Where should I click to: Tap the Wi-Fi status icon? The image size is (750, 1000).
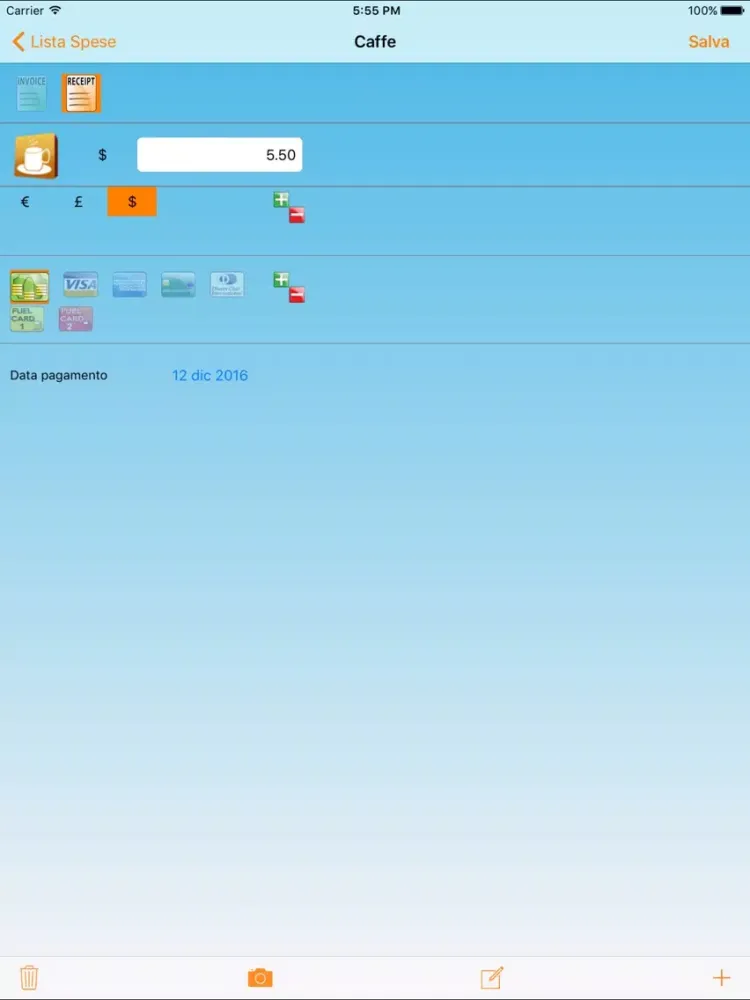tap(55, 10)
